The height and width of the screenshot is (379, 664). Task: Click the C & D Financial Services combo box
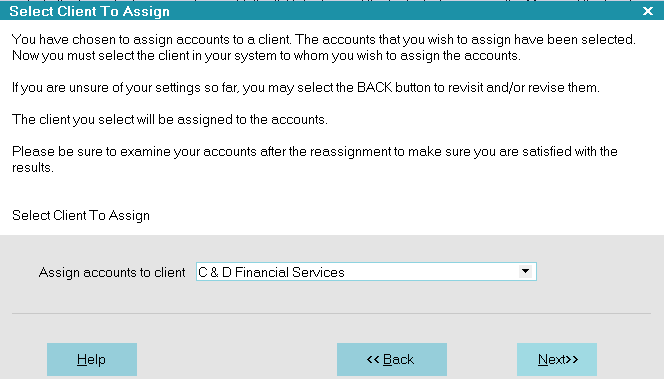366,271
